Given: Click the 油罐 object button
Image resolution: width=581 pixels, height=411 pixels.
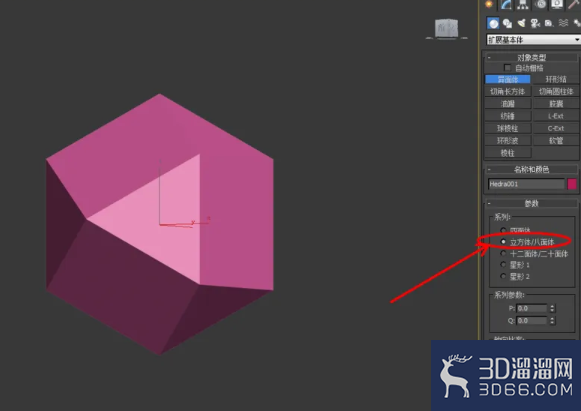Looking at the screenshot, I should (508, 104).
